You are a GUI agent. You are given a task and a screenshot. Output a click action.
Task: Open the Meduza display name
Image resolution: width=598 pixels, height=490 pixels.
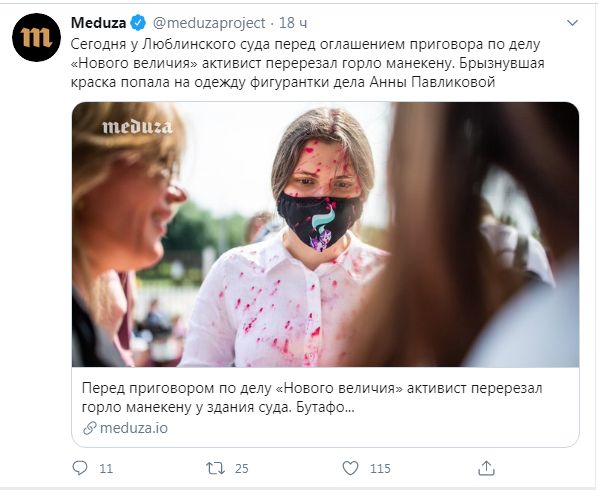(98, 23)
